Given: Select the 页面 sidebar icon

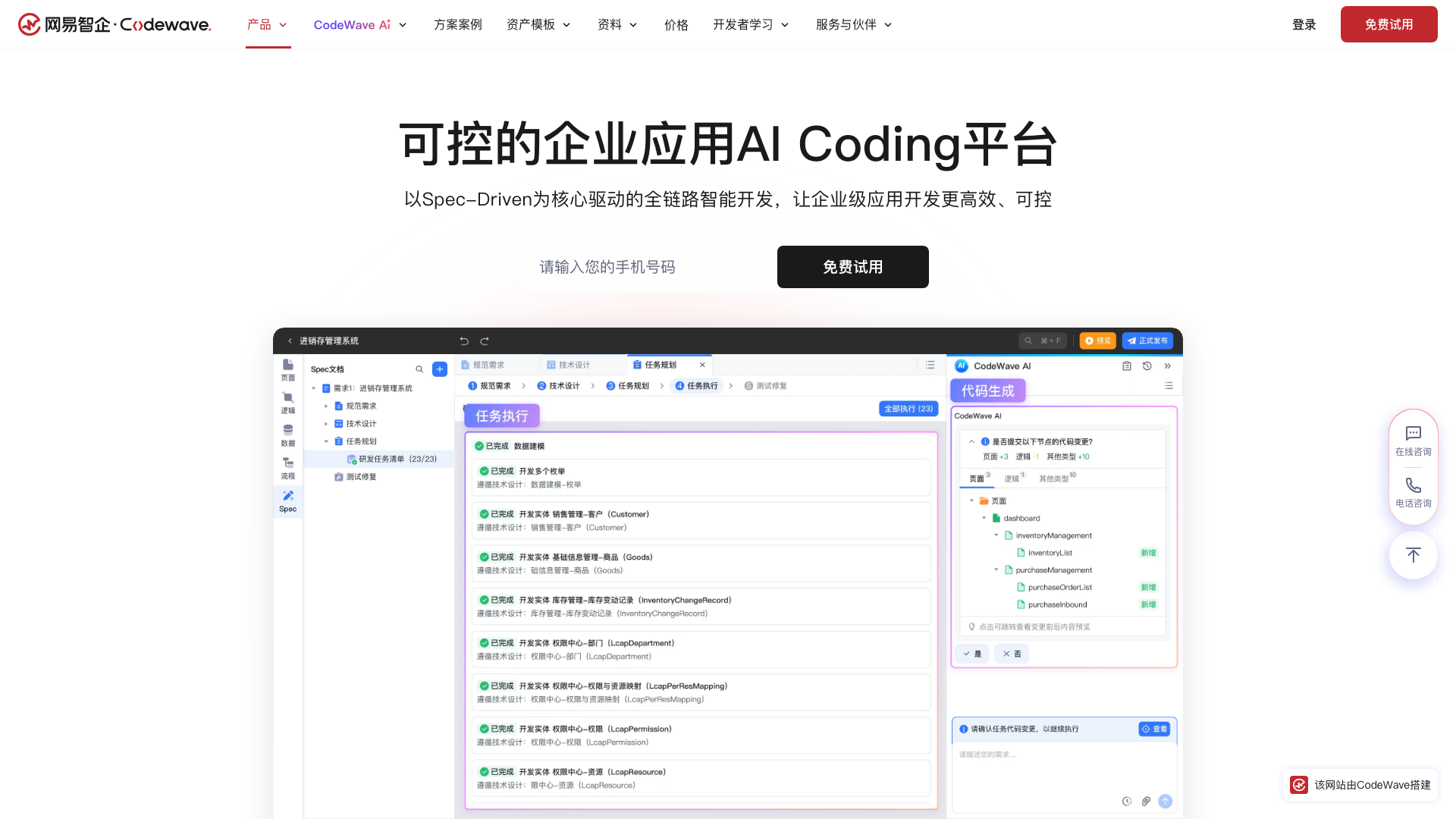Looking at the screenshot, I should tap(288, 370).
